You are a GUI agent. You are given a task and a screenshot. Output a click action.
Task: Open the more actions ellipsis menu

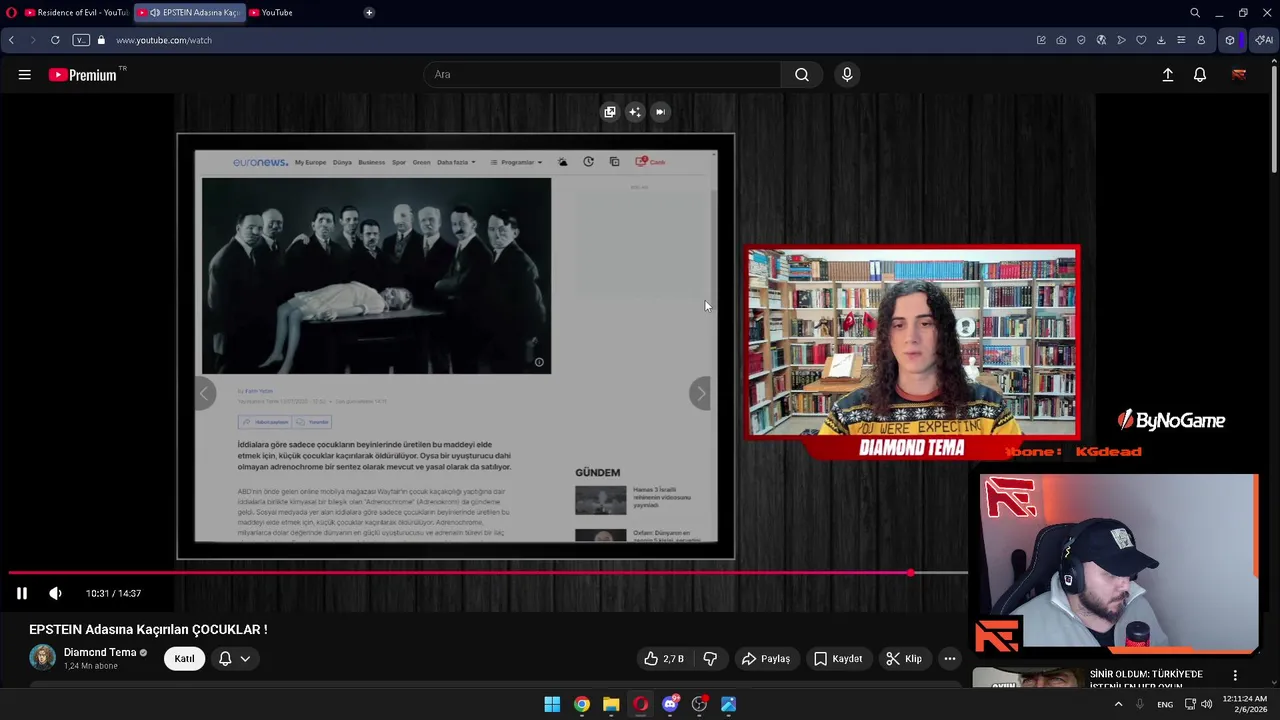950,659
